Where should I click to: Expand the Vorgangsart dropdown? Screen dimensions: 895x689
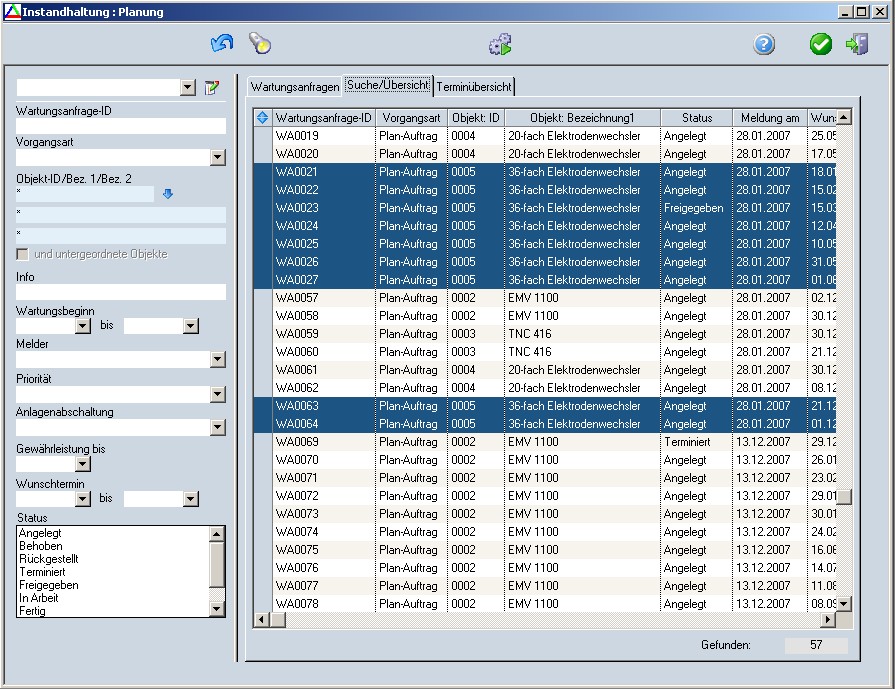click(218, 157)
